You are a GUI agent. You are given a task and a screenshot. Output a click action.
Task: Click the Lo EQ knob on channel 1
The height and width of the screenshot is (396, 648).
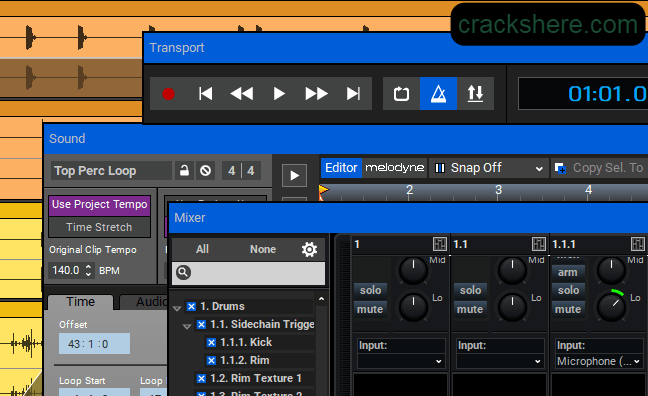[x=413, y=308]
